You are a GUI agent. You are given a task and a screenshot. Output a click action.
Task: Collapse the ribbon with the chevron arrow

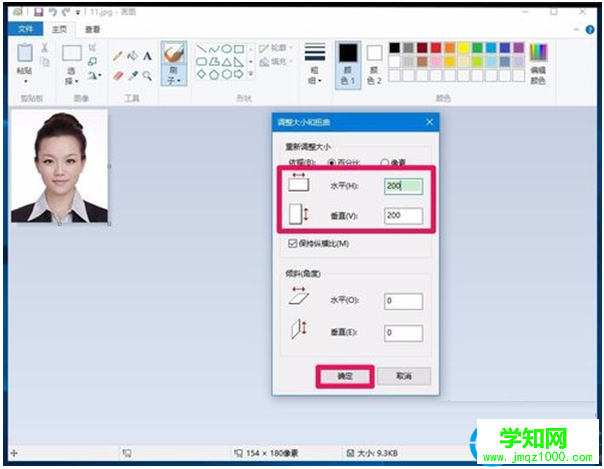(x=576, y=30)
